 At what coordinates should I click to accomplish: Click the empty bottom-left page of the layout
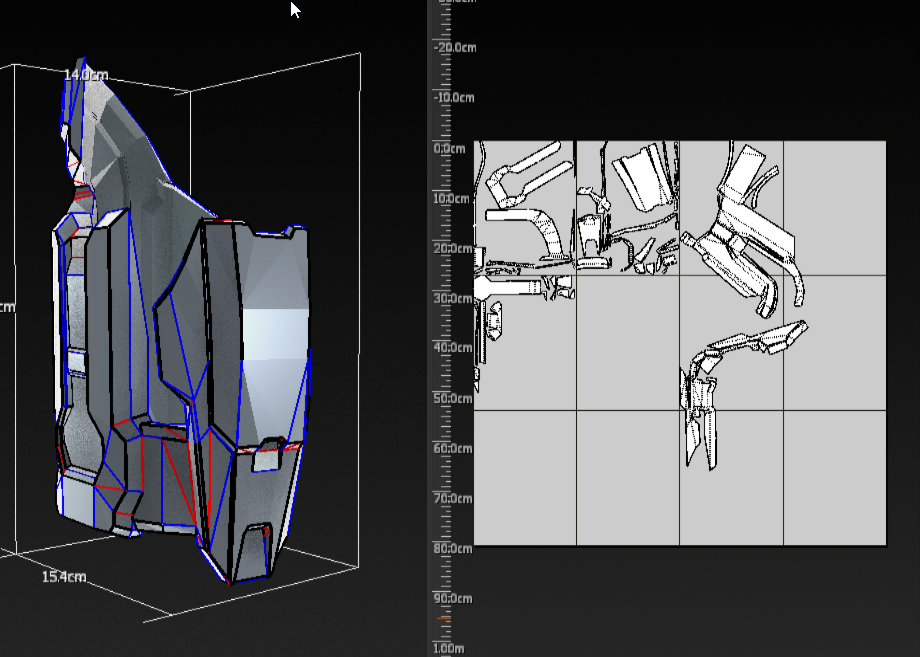(x=525, y=477)
